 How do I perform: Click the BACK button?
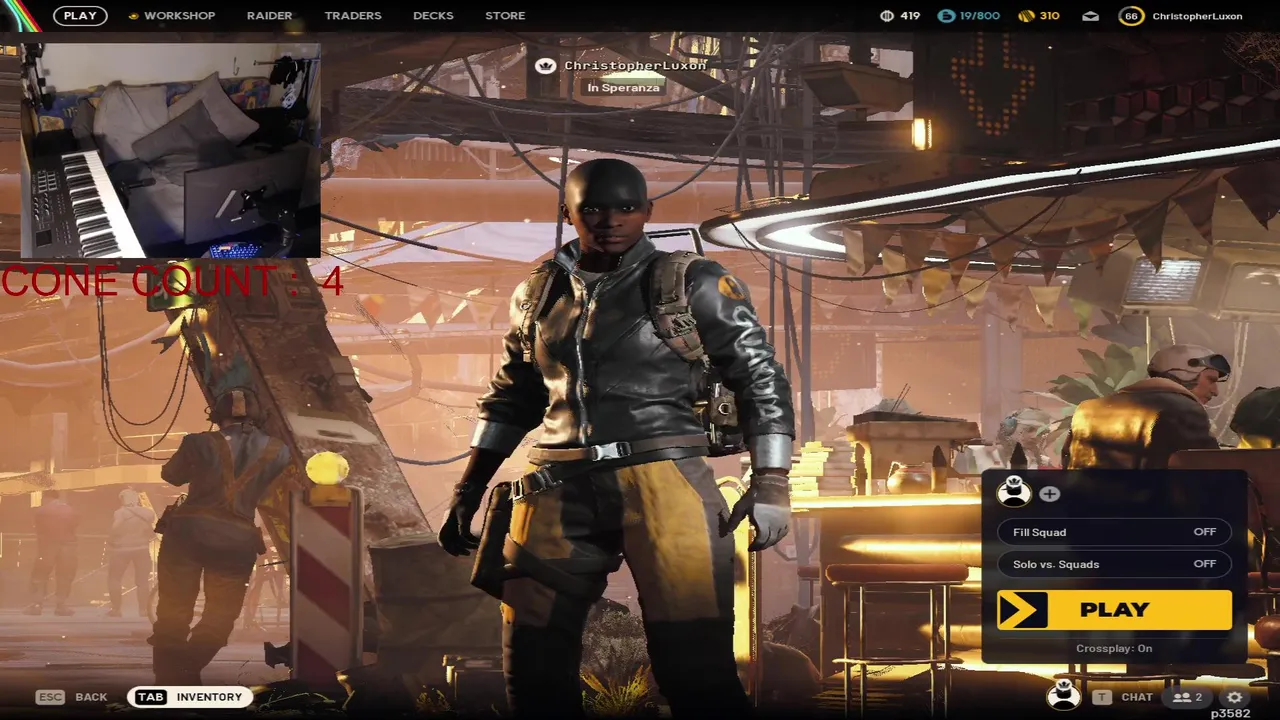(x=91, y=697)
